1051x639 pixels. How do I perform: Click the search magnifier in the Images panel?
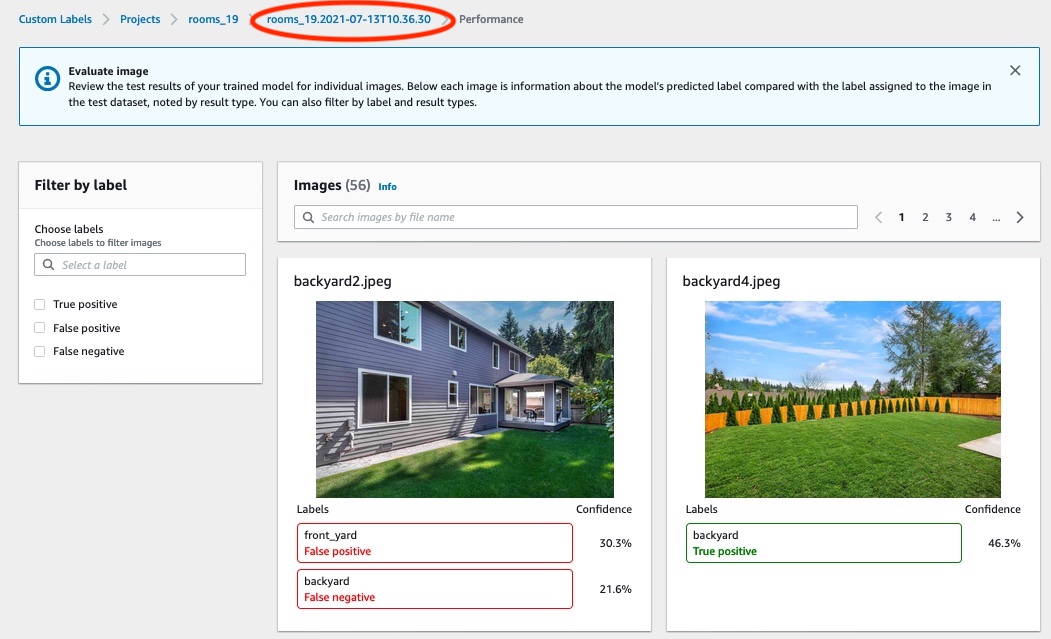pos(308,217)
